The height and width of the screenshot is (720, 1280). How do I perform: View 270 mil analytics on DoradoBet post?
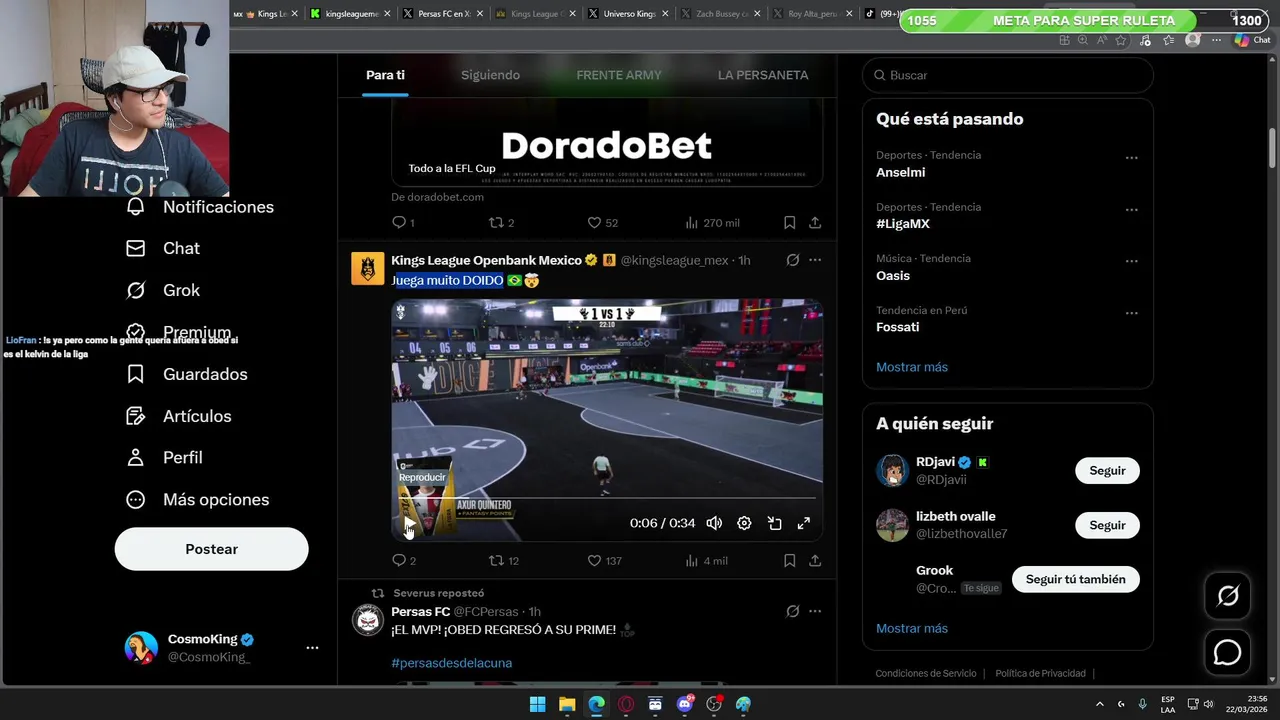click(x=712, y=223)
